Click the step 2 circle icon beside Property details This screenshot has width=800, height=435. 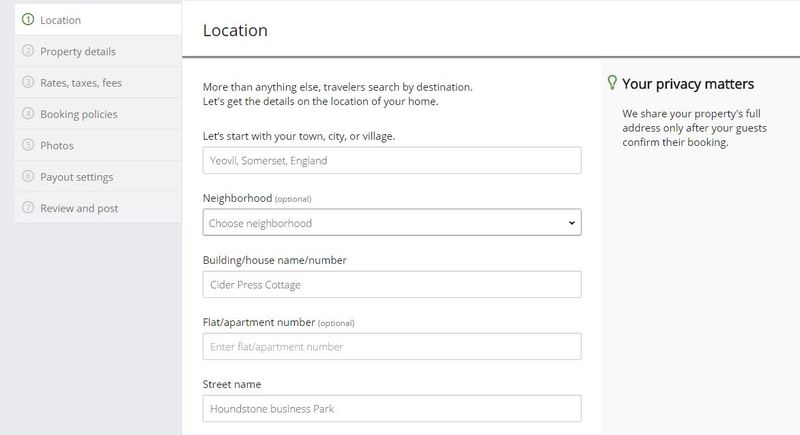(28, 50)
